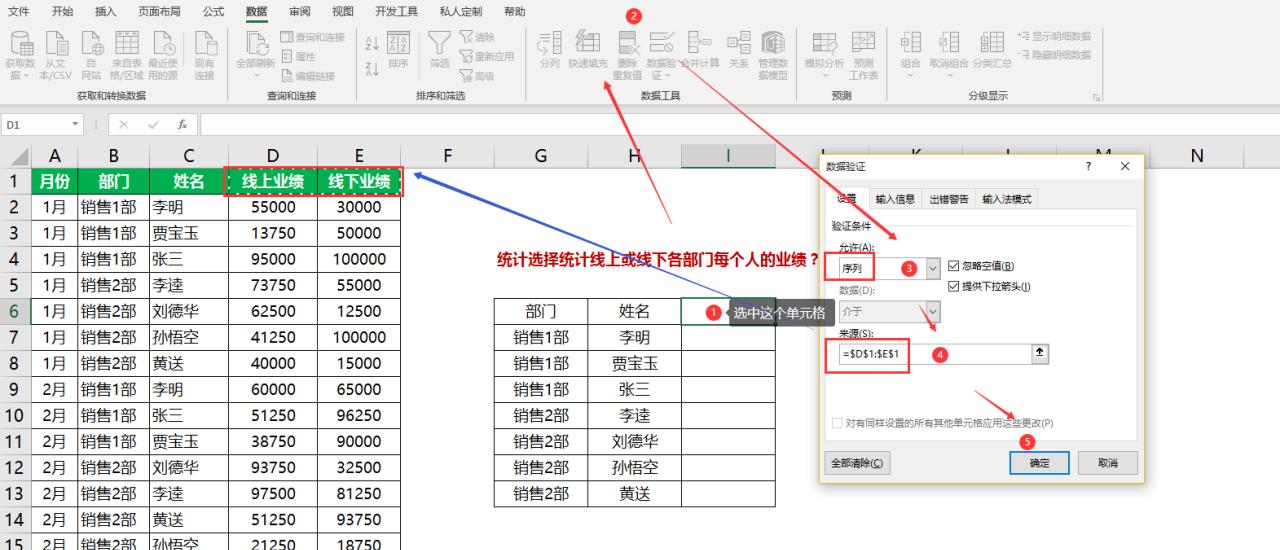Click 显示明细数据 show detail

click(x=1054, y=36)
